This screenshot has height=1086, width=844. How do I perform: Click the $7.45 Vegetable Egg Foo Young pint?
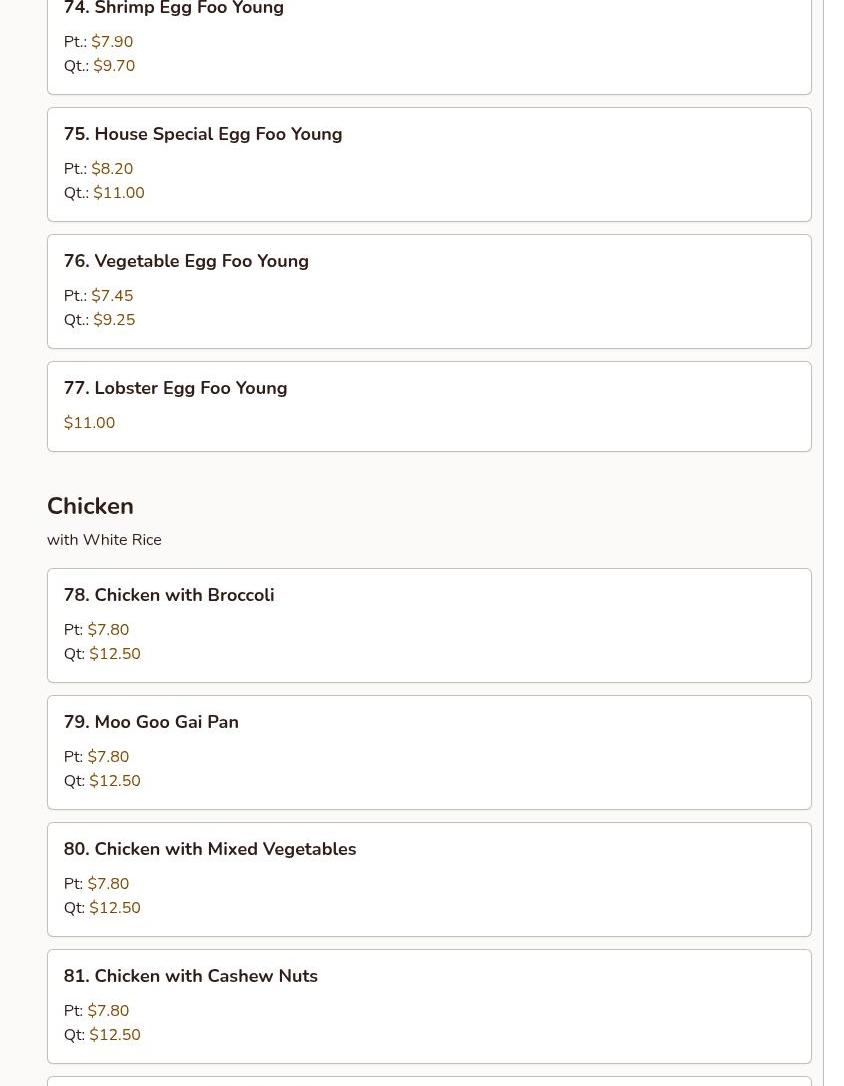[112, 296]
